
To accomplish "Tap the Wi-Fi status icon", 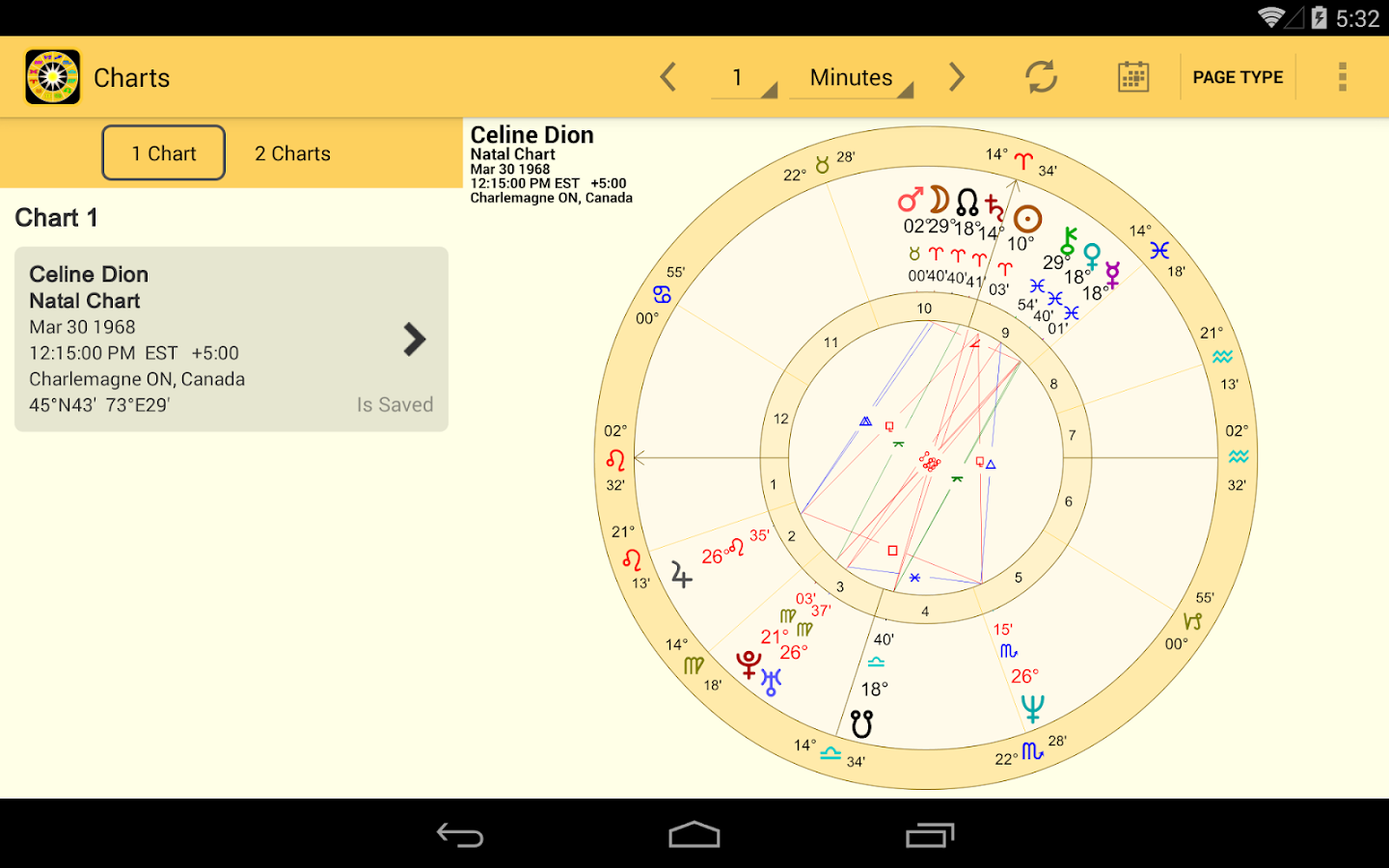I will (x=1271, y=17).
